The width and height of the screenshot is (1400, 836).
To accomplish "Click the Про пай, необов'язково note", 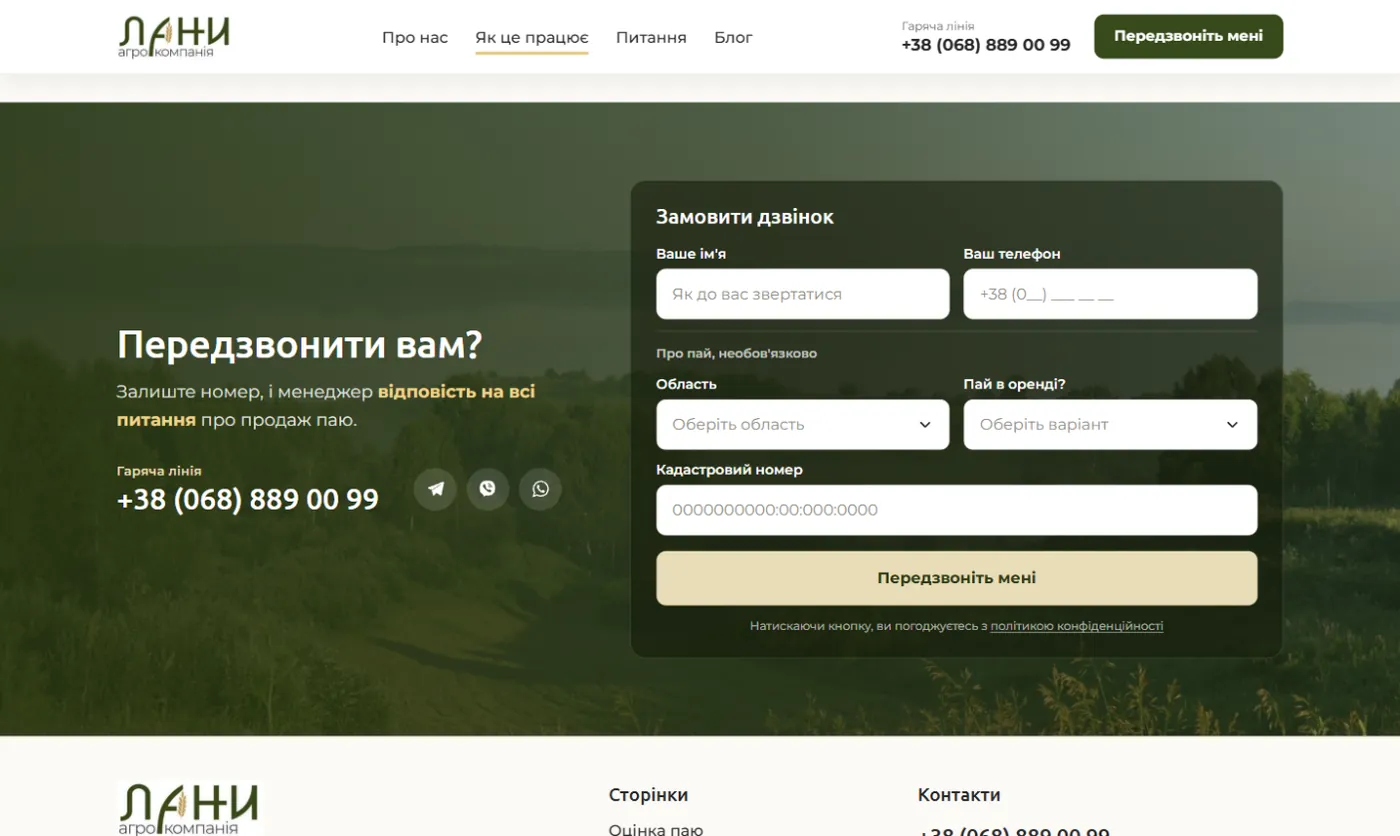I will pyautogui.click(x=736, y=353).
